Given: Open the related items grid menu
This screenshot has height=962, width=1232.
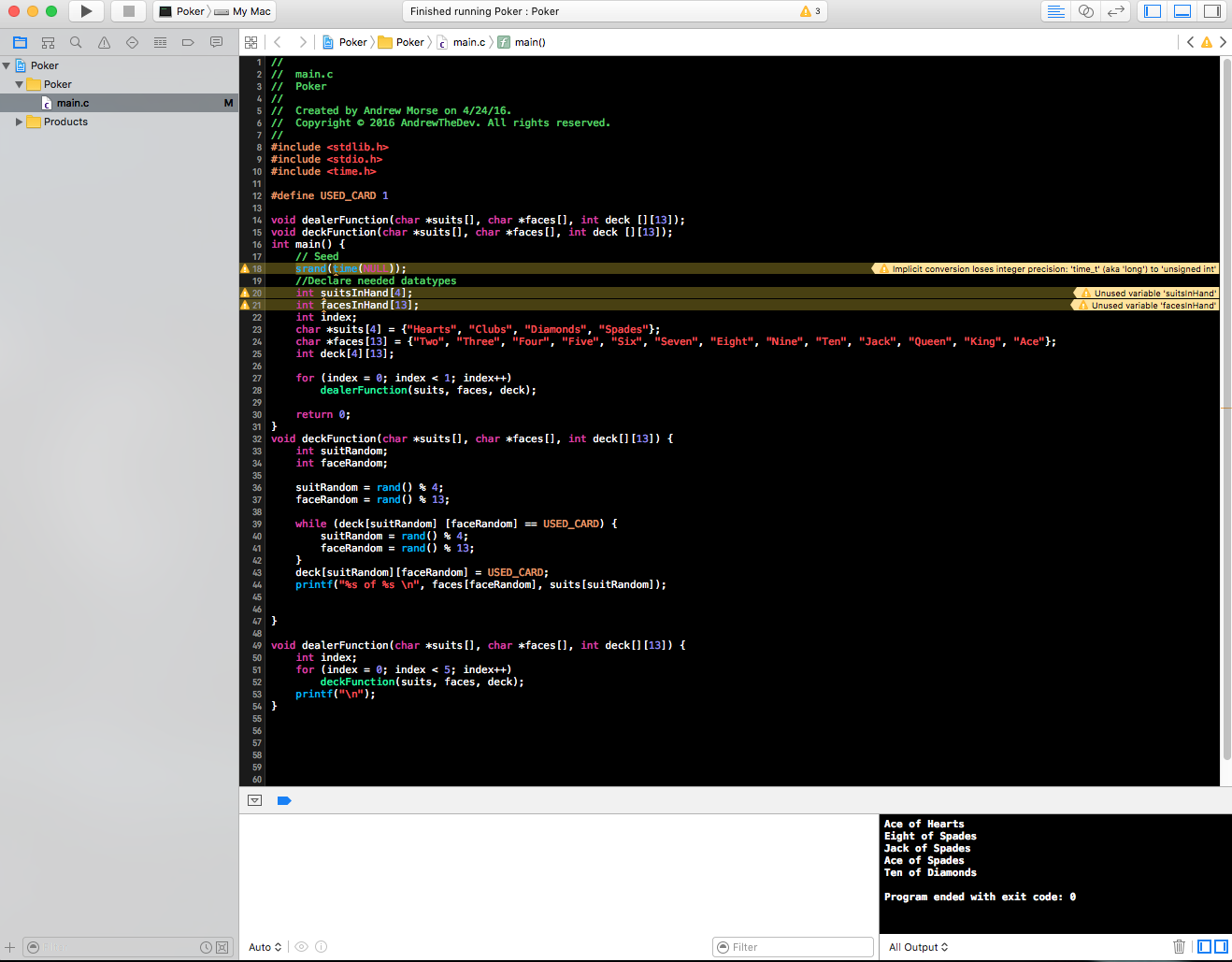Looking at the screenshot, I should pyautogui.click(x=251, y=42).
